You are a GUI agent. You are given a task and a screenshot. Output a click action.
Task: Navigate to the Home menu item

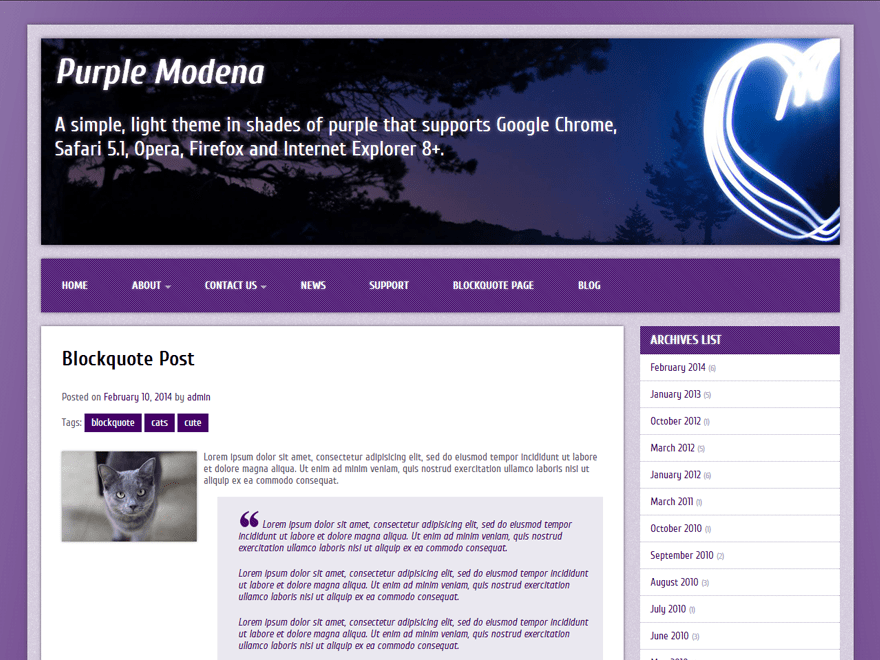(x=74, y=285)
